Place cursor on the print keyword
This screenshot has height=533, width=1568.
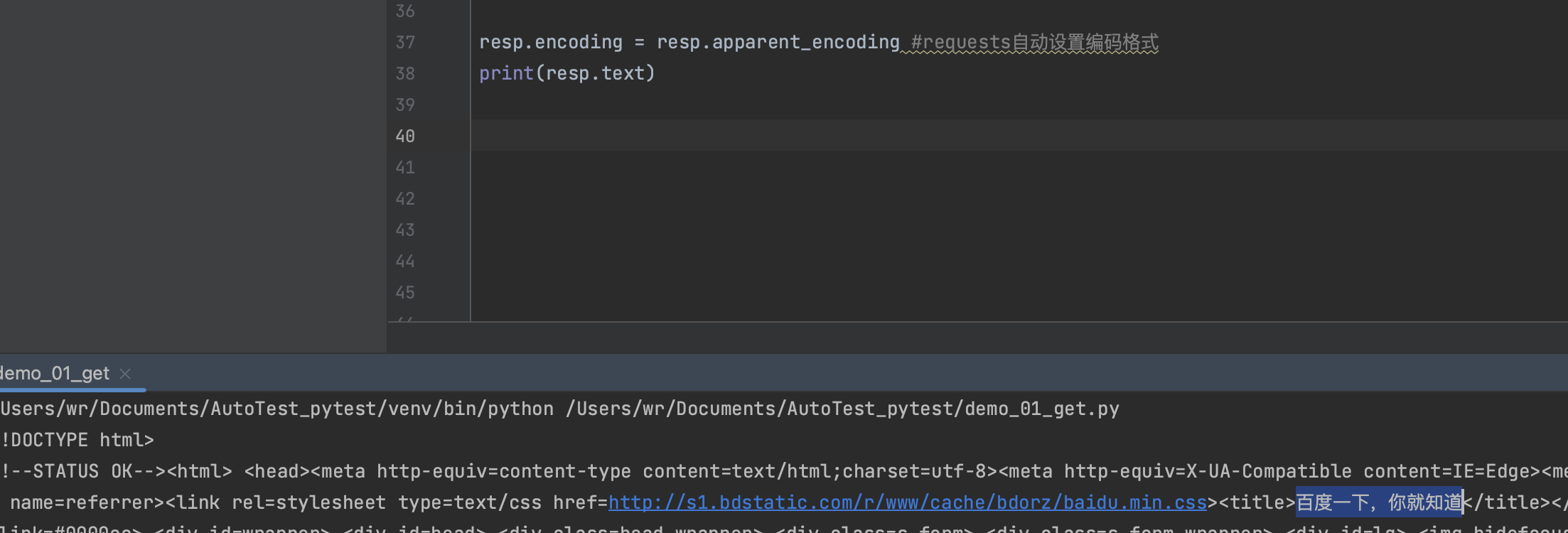506,74
